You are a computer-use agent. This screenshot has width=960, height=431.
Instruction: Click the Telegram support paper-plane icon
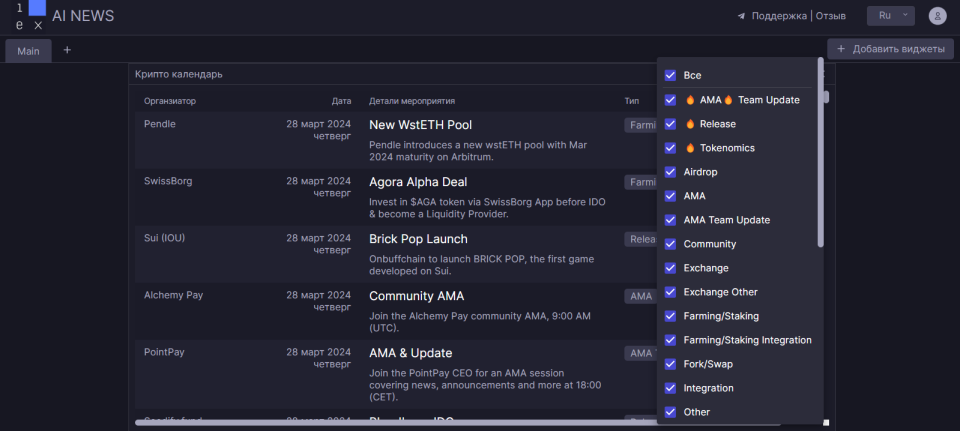click(741, 17)
